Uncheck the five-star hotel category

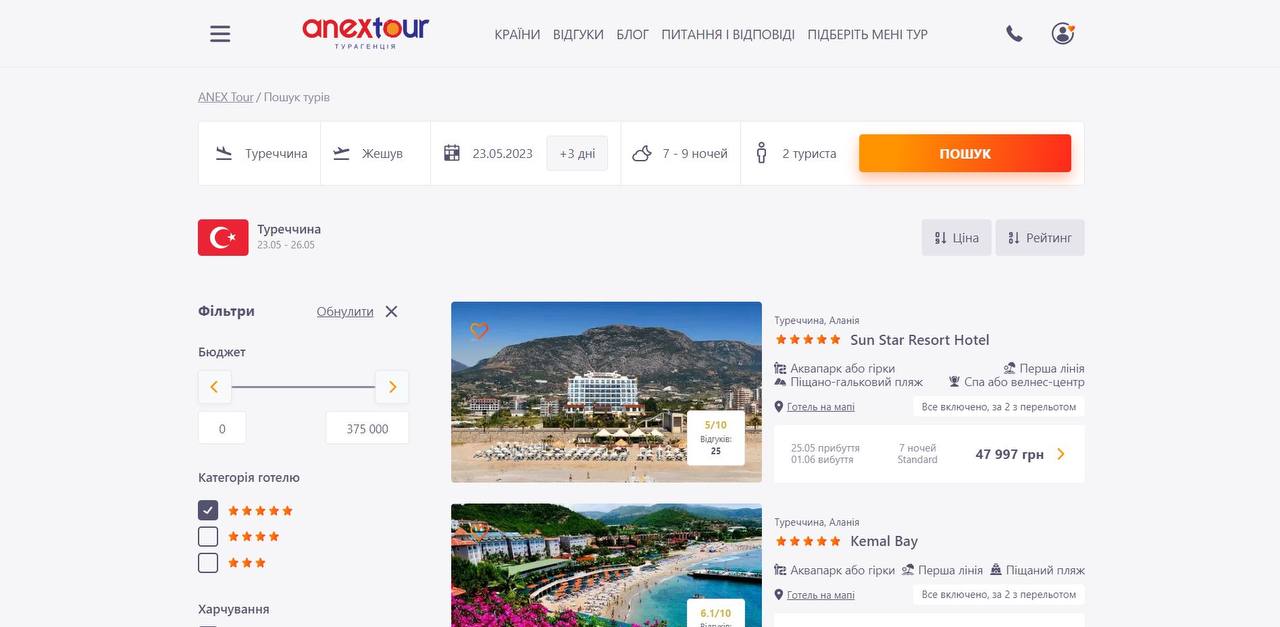(x=208, y=510)
